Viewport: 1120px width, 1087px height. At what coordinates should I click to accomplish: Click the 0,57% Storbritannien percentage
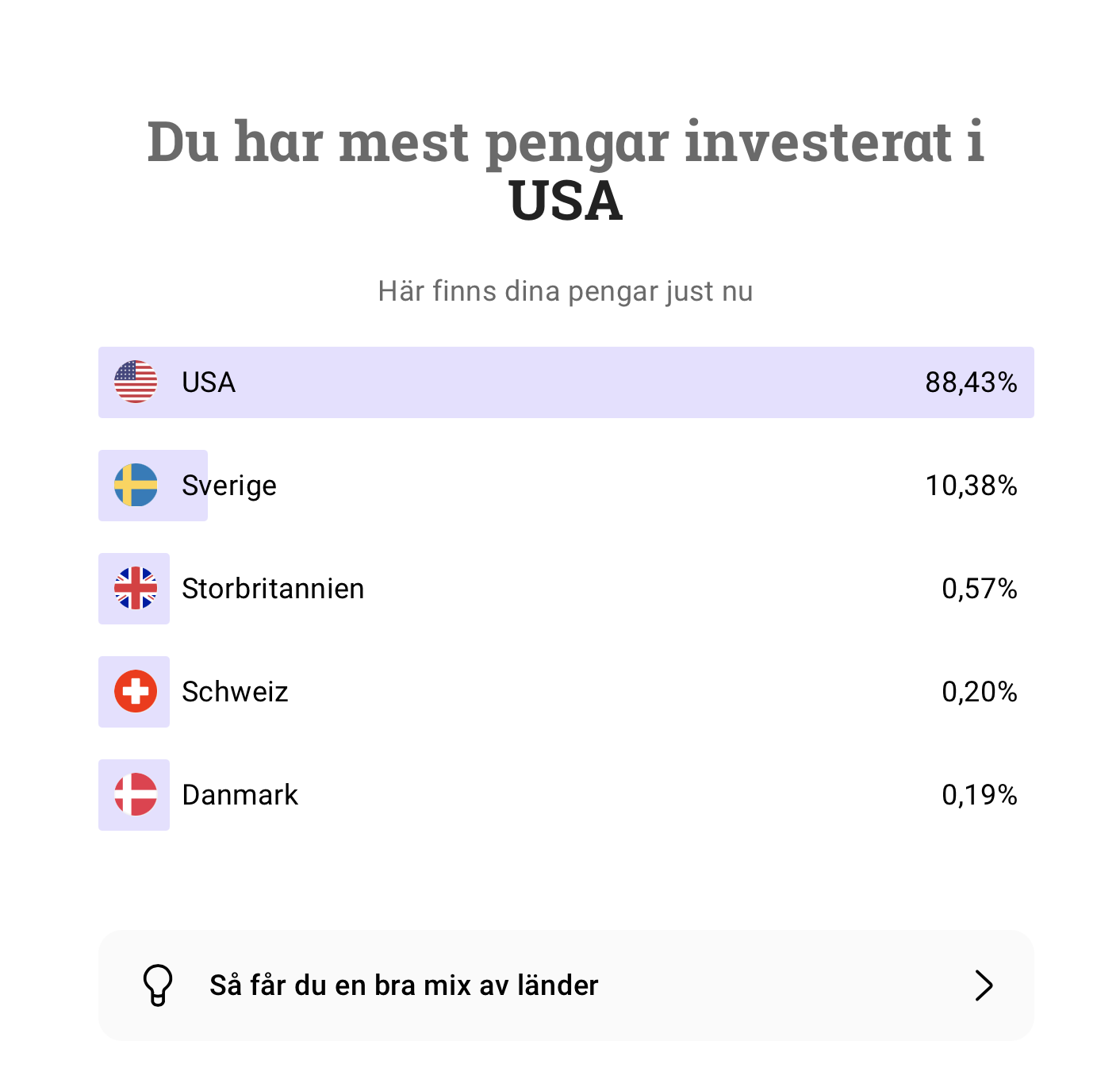pyautogui.click(x=979, y=589)
